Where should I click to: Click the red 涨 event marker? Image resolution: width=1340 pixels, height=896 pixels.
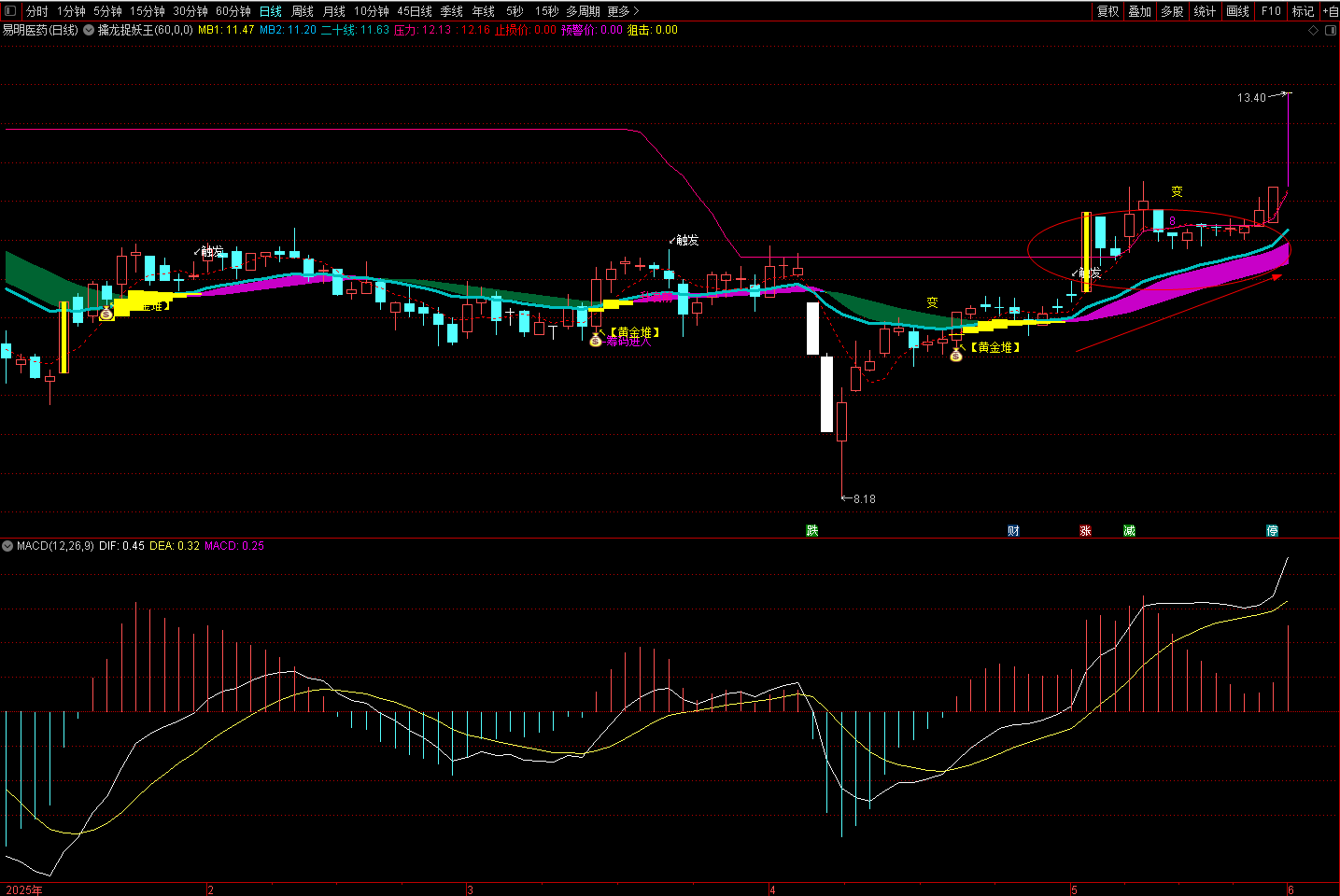coord(1085,530)
